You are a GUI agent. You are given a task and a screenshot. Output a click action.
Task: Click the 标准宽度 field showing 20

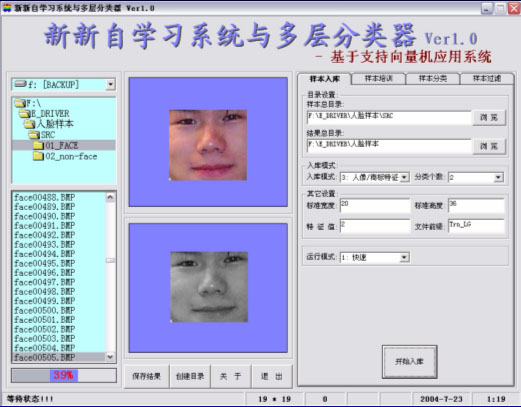375,205
